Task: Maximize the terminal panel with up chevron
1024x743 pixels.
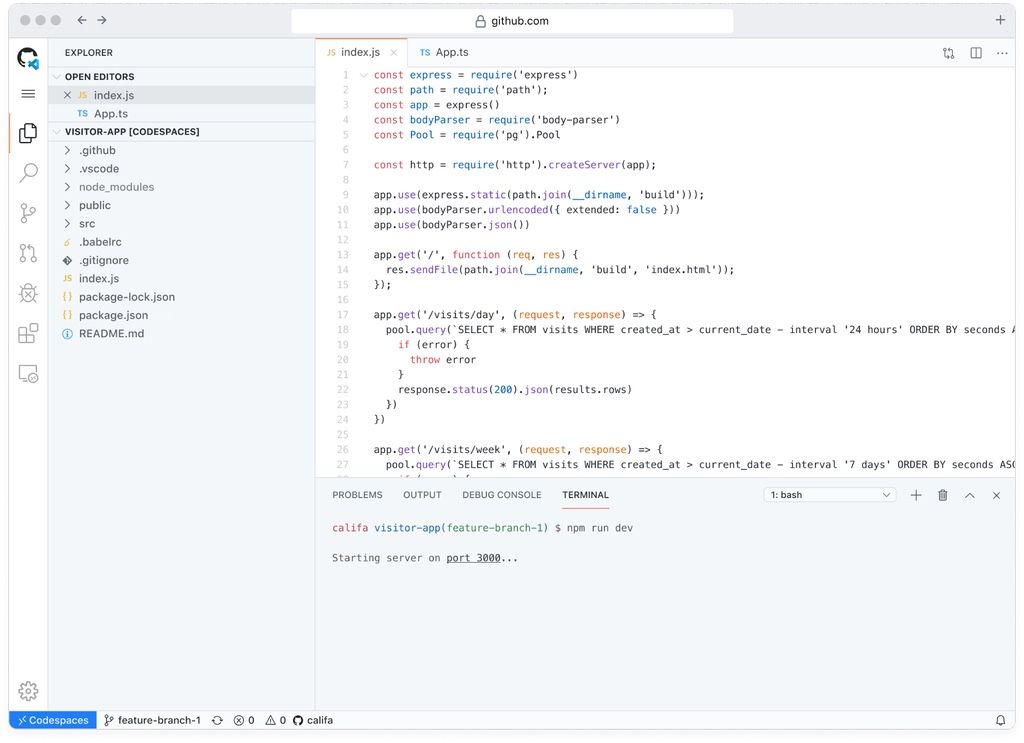Action: 970,496
